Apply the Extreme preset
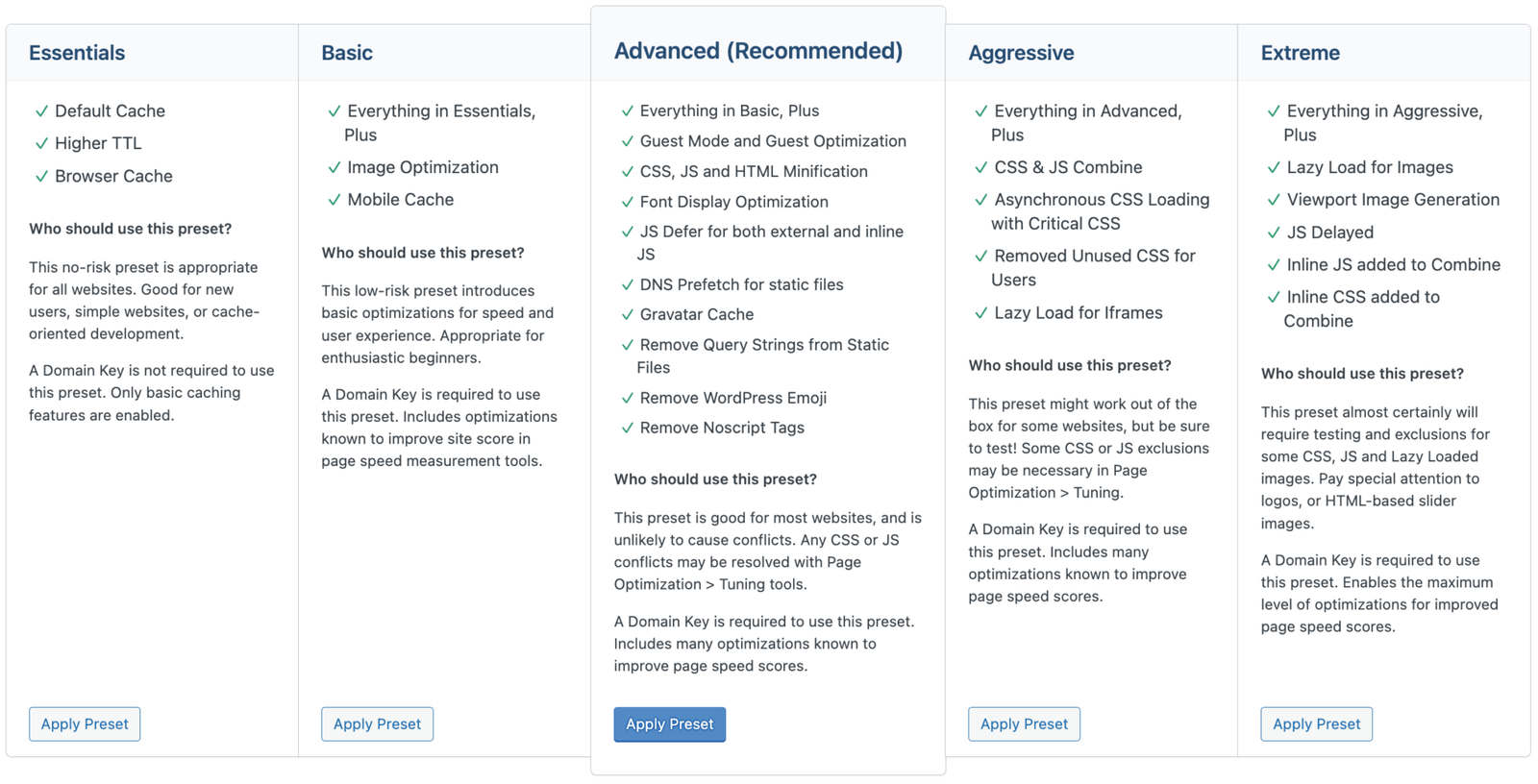 point(1316,724)
